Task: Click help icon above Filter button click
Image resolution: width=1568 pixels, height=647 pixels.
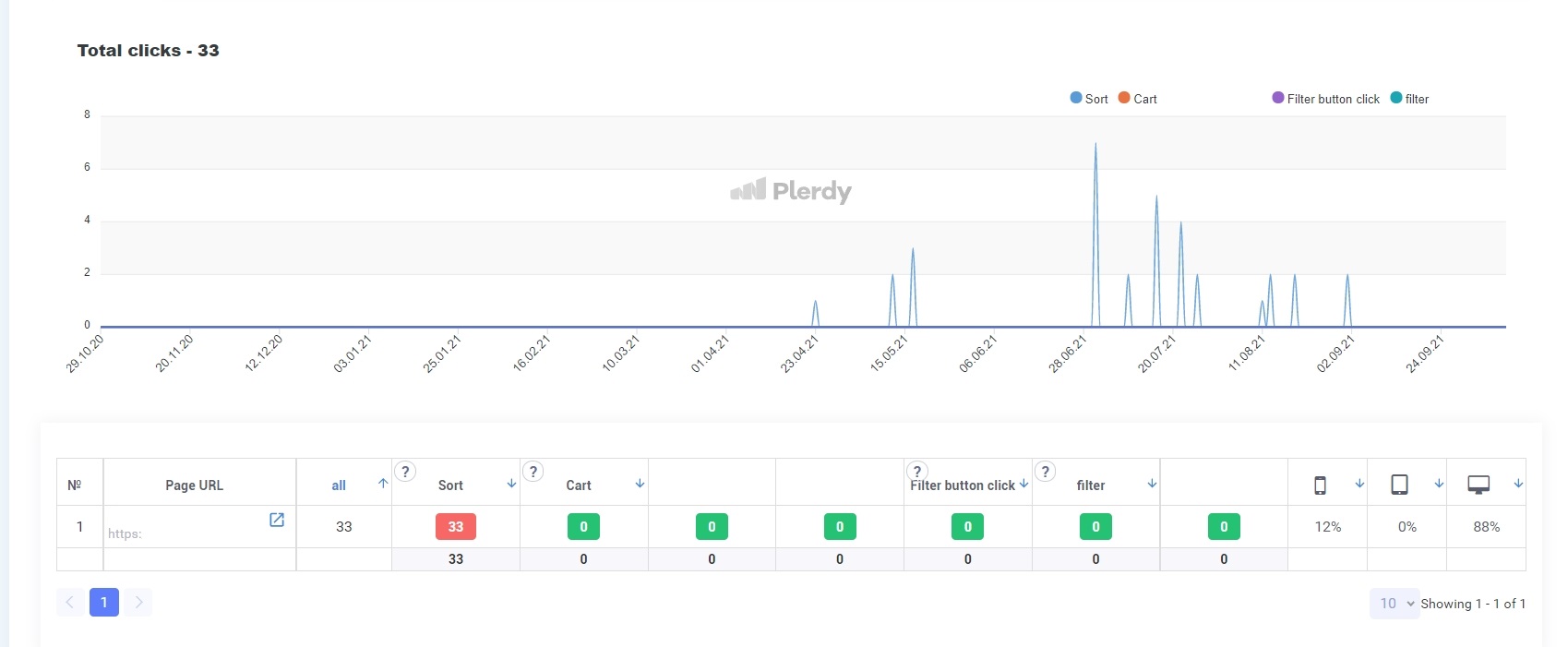Action: (916, 472)
